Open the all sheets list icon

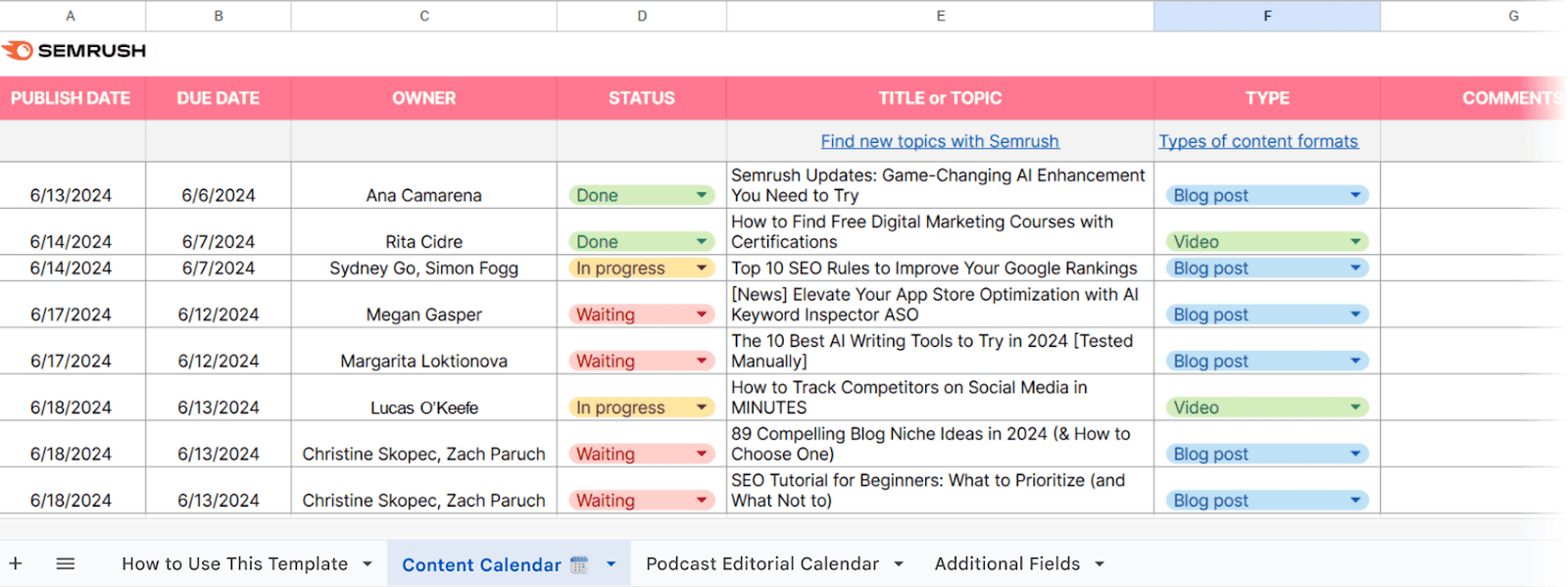(66, 563)
